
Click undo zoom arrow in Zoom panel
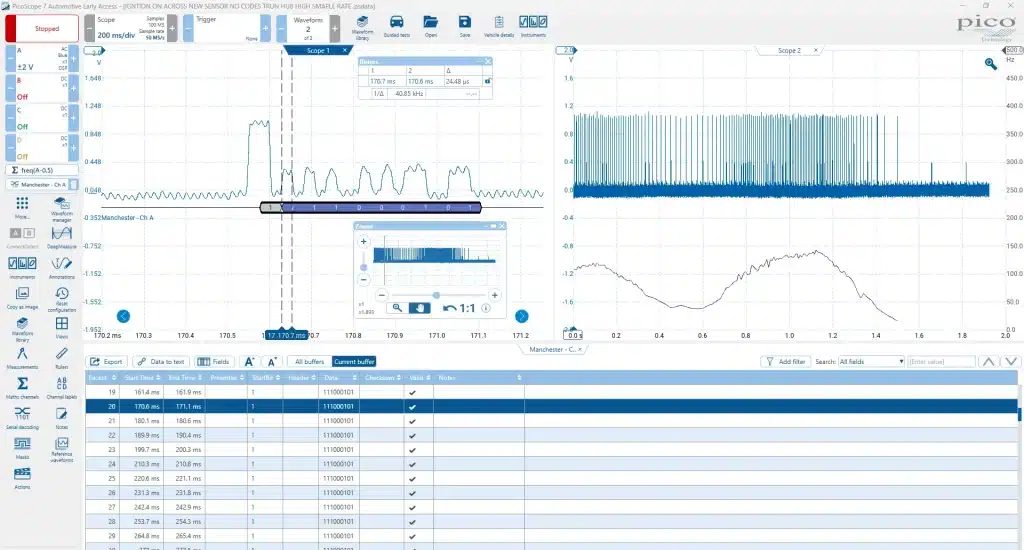pyautogui.click(x=449, y=308)
